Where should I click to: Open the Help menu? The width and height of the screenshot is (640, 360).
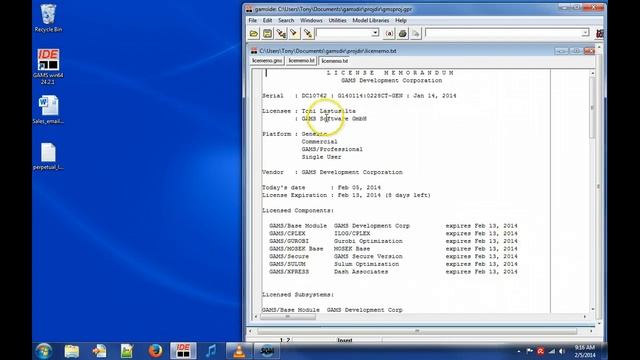tap(401, 20)
